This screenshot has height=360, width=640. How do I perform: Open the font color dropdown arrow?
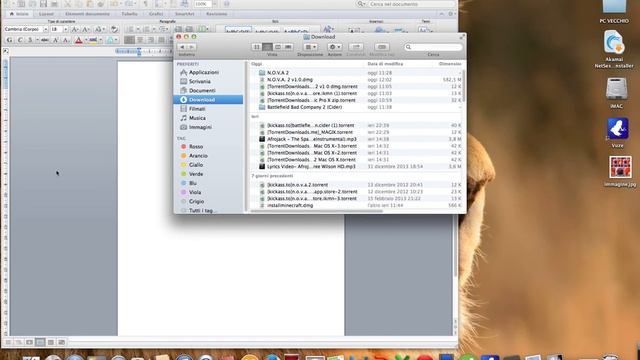pos(86,40)
